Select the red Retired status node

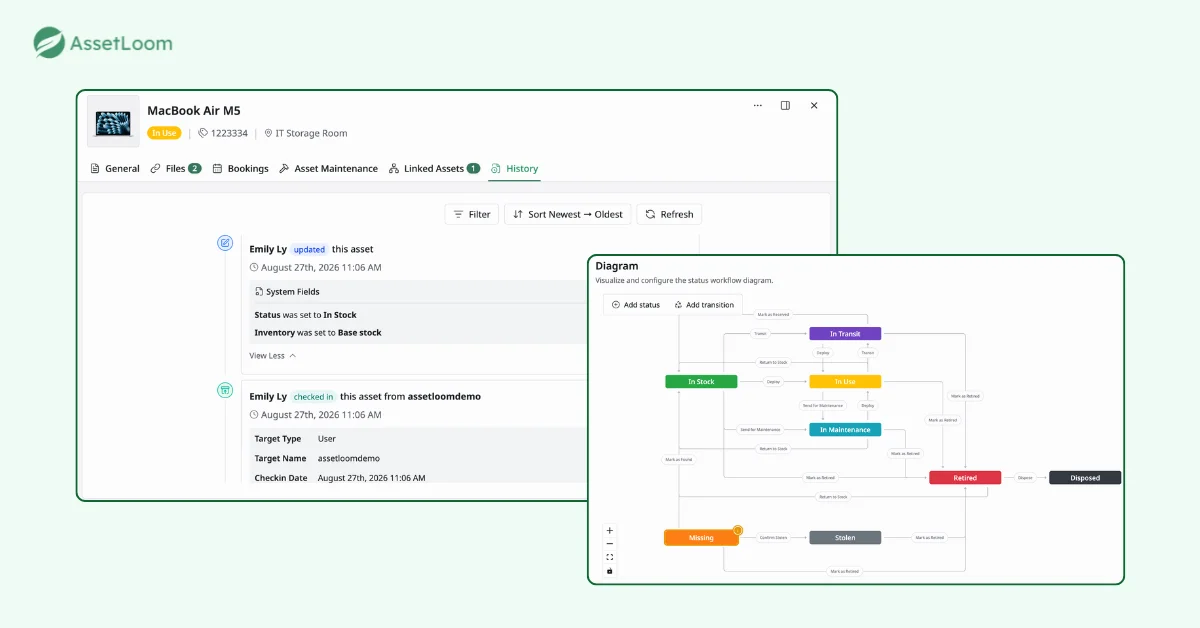pos(965,478)
